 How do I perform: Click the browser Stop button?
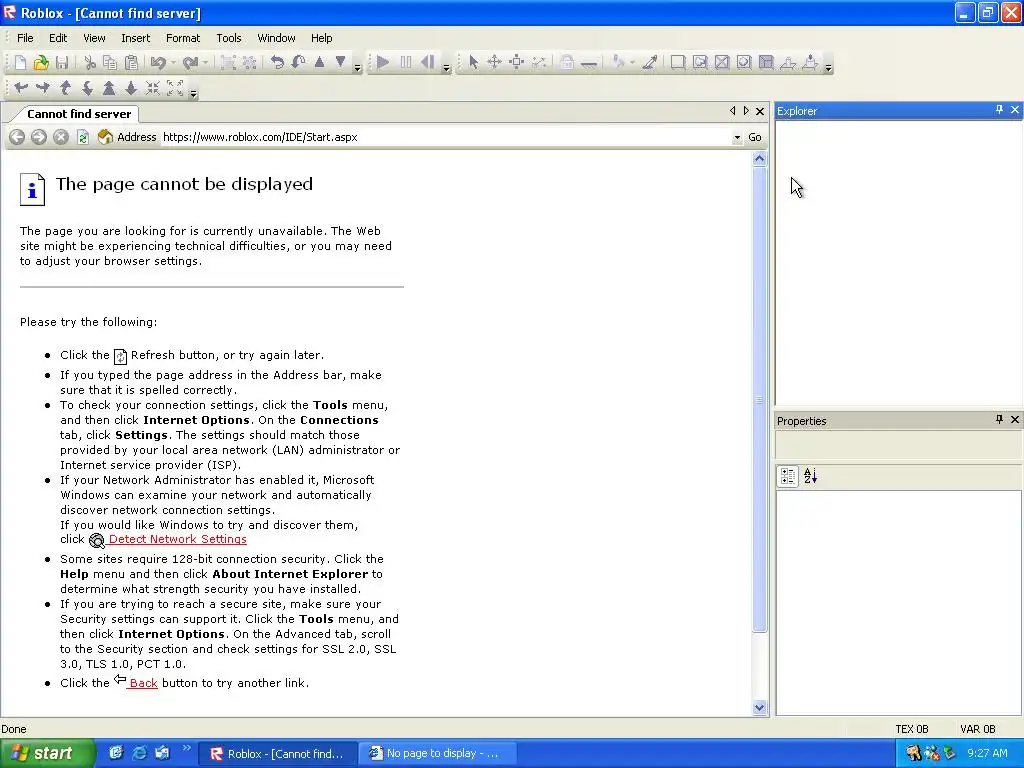click(x=61, y=137)
